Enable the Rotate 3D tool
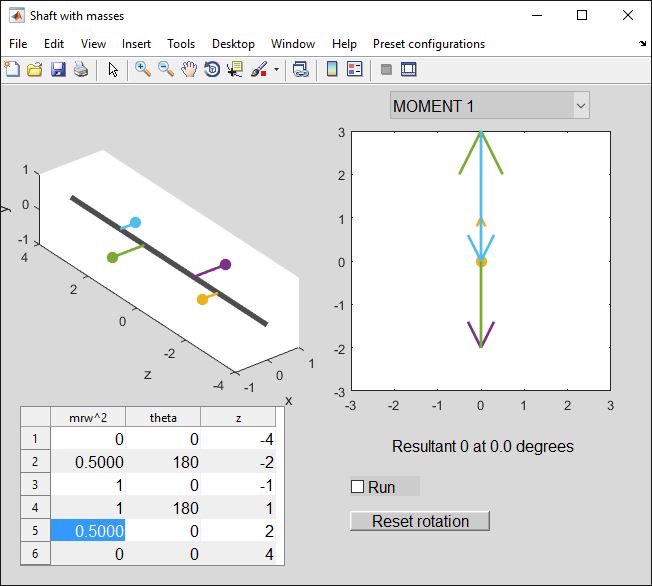 tap(212, 69)
